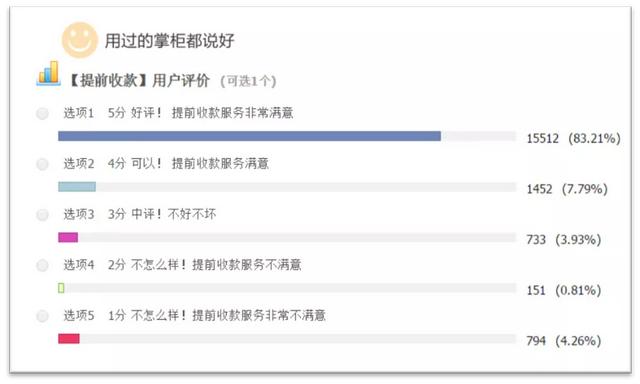Select option 5 radio button (1分 非常不满意)
Image resolution: width=640 pixels, height=384 pixels.
coord(42,316)
